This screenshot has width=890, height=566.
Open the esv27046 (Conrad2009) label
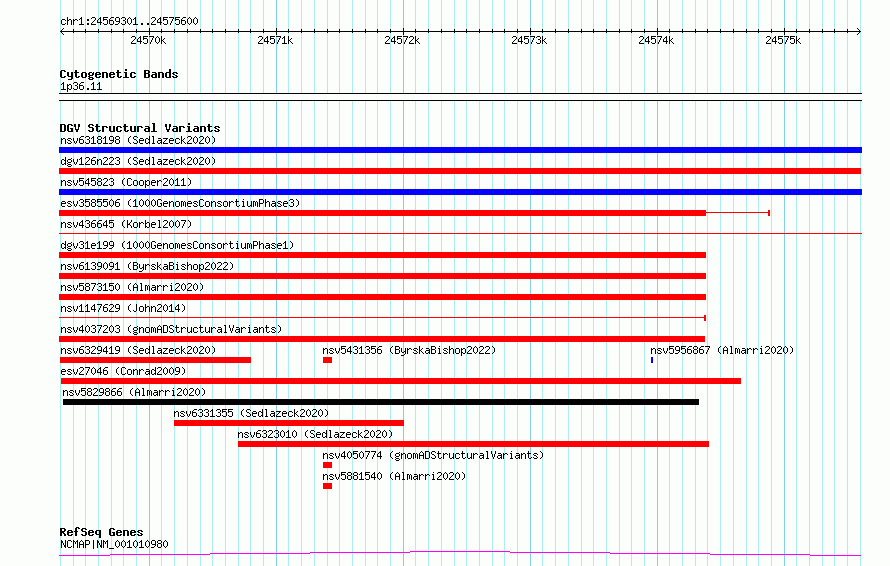point(123,371)
